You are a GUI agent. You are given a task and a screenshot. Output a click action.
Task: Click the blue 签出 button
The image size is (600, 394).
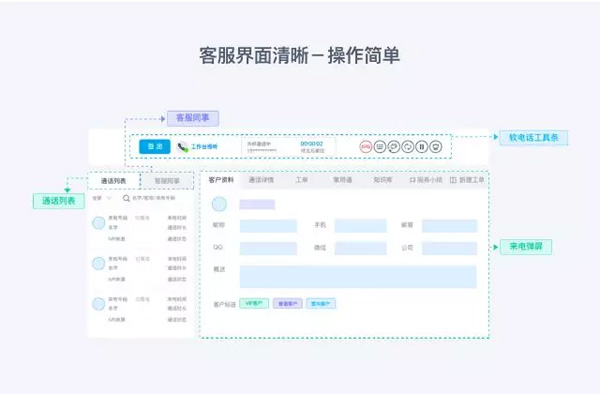pyautogui.click(x=155, y=147)
